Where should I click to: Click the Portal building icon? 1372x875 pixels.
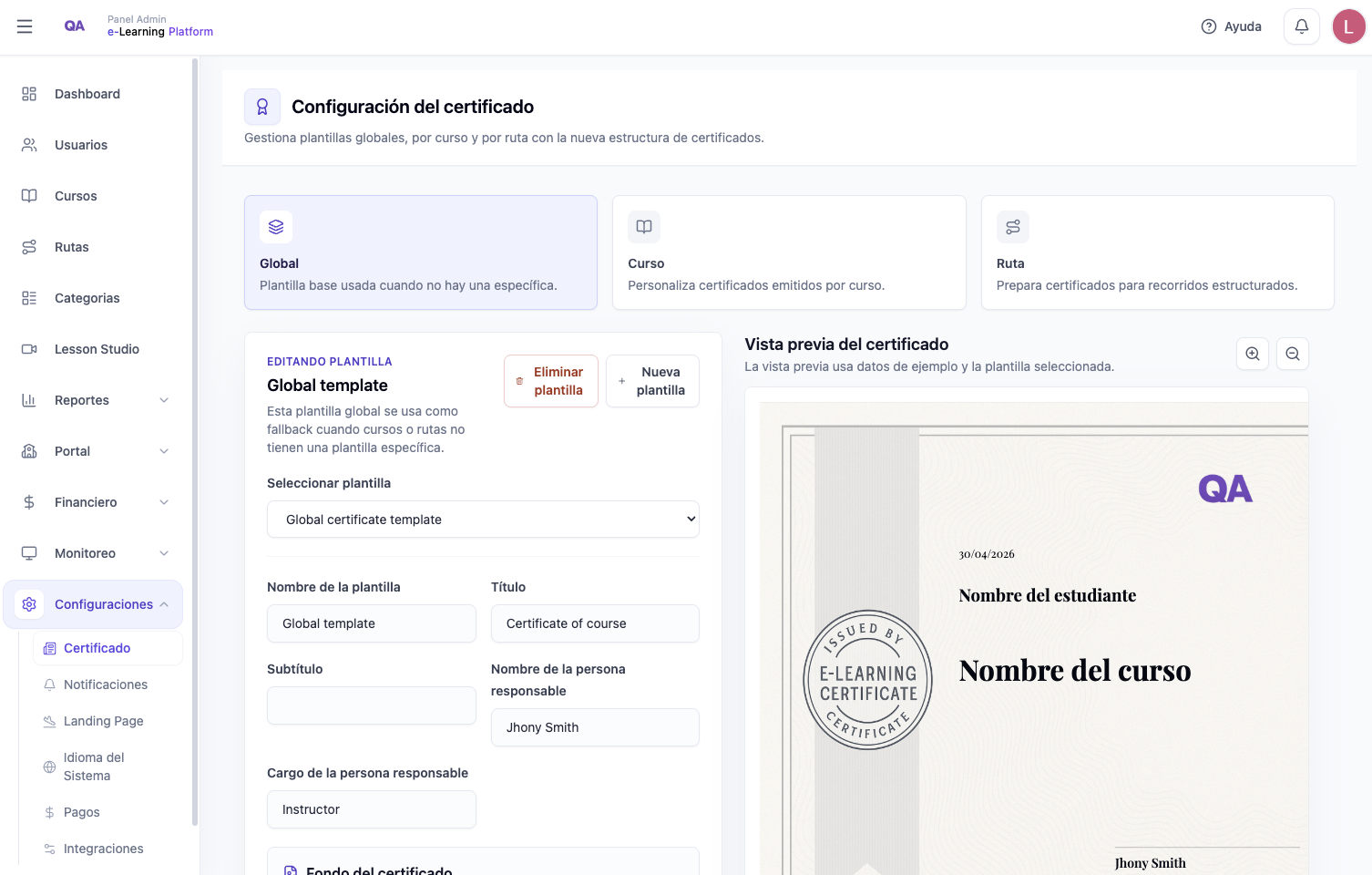tap(29, 451)
